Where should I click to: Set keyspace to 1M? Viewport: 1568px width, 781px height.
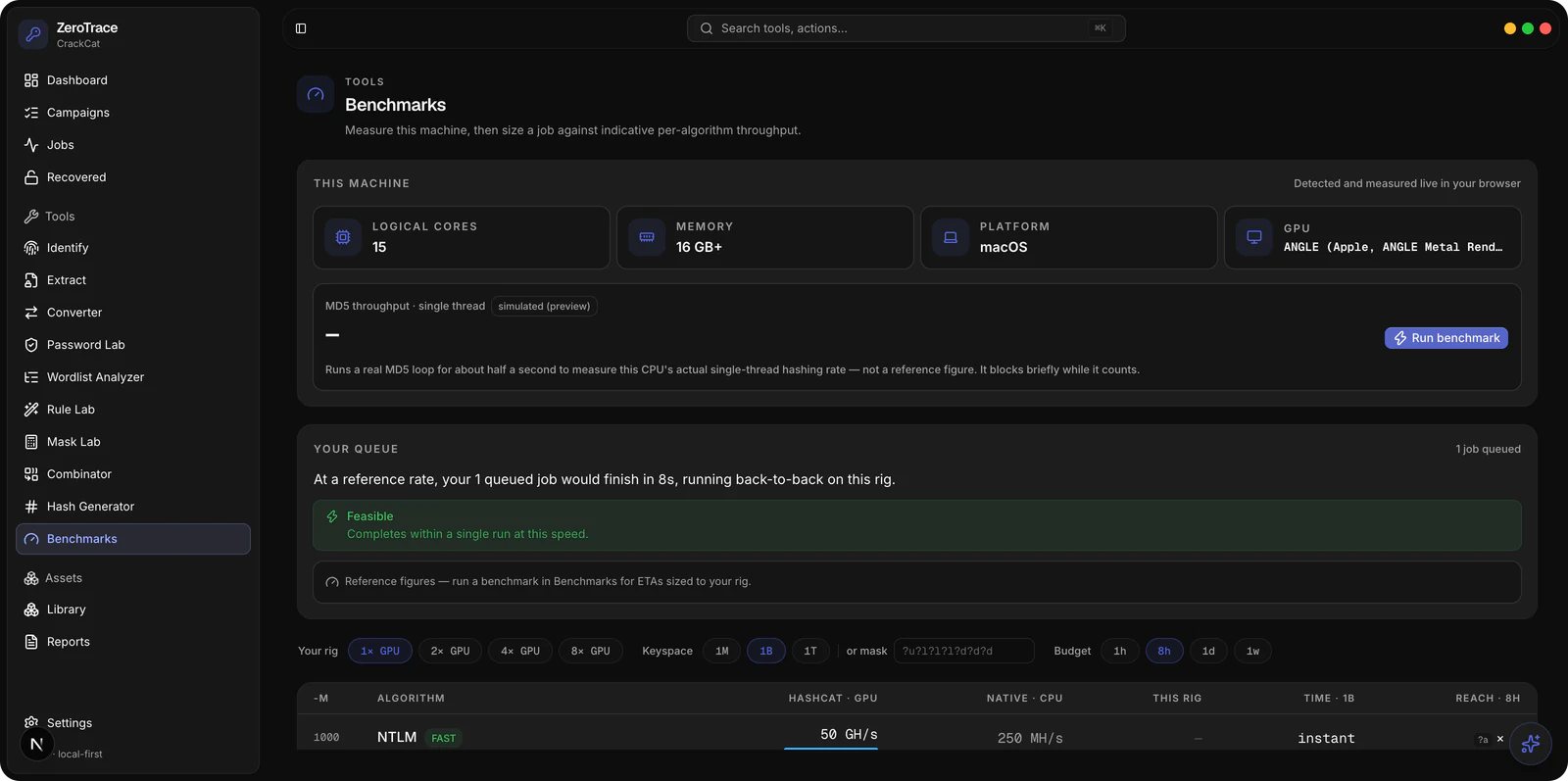(x=722, y=651)
